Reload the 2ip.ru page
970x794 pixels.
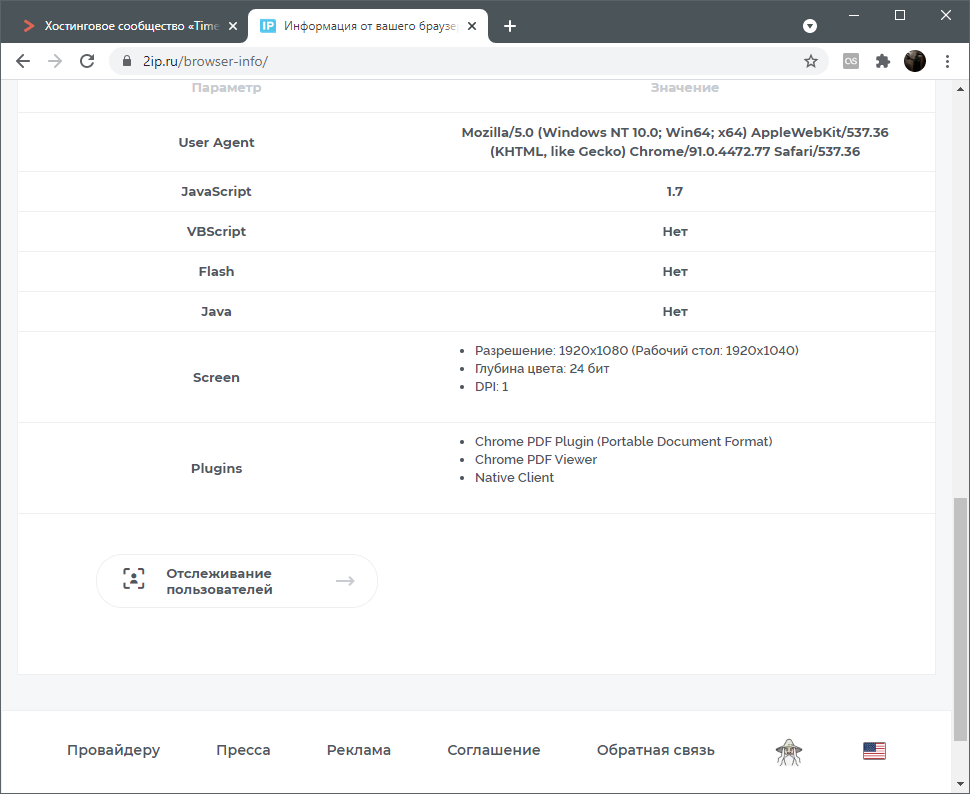click(87, 61)
